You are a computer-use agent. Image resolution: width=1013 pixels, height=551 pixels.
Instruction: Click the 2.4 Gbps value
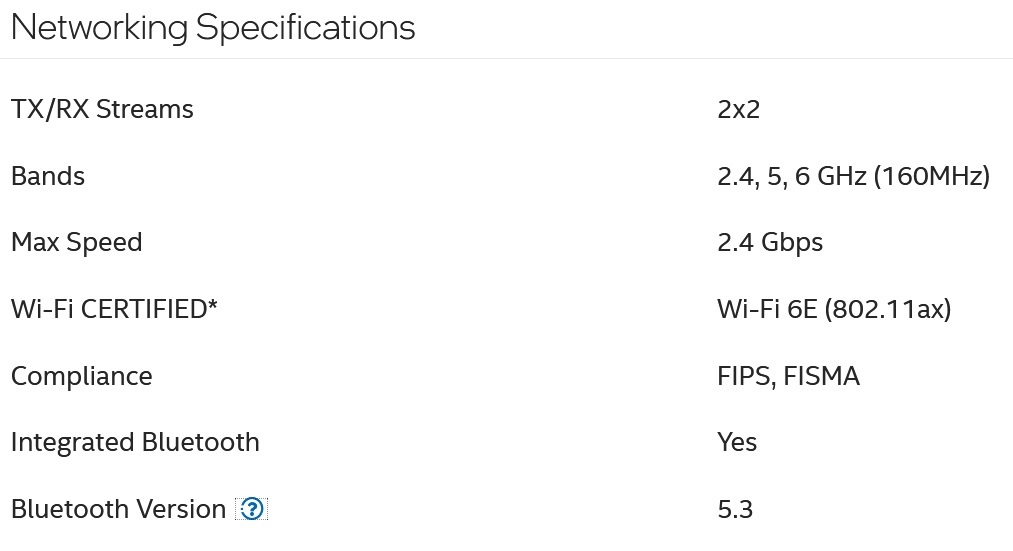coord(770,243)
